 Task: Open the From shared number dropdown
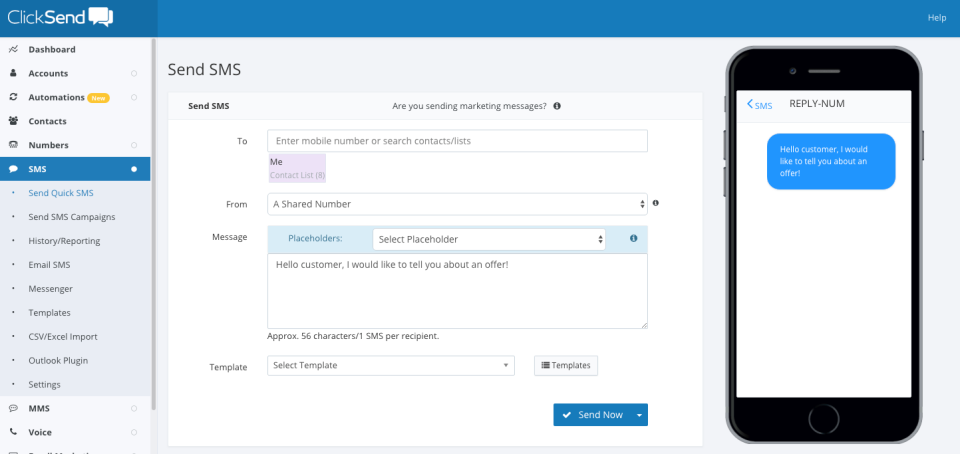(x=457, y=204)
